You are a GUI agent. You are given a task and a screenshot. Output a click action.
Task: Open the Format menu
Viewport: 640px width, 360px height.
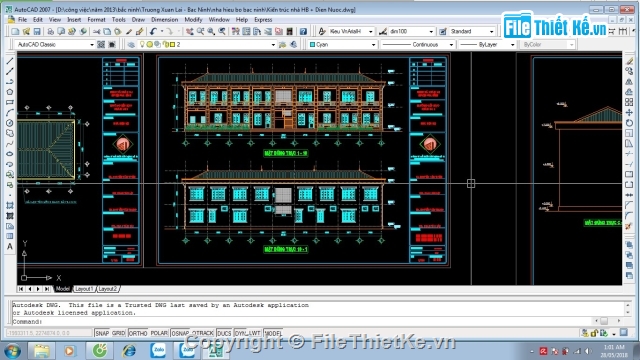pos(96,20)
